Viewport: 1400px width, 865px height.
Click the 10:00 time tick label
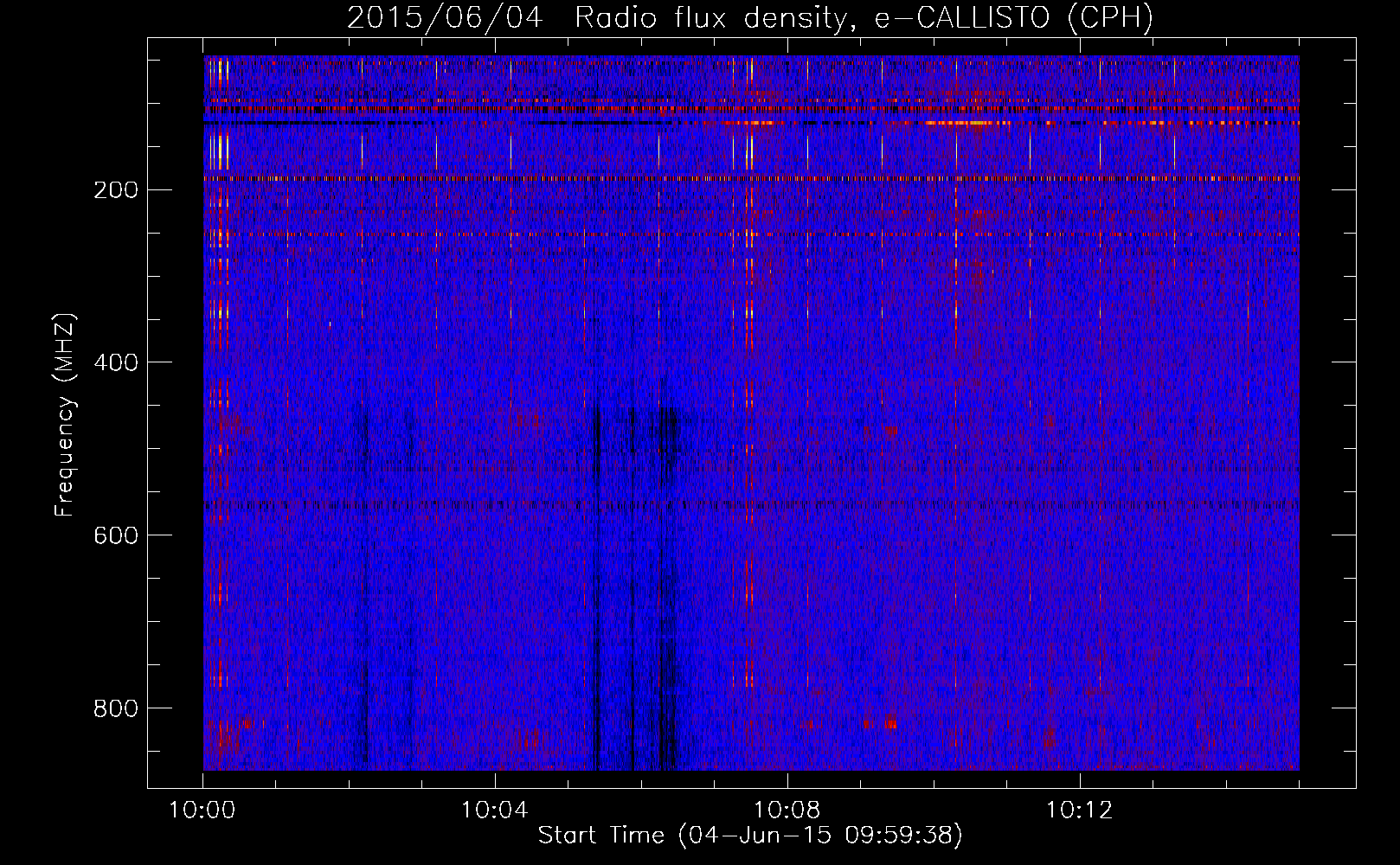click(x=202, y=811)
